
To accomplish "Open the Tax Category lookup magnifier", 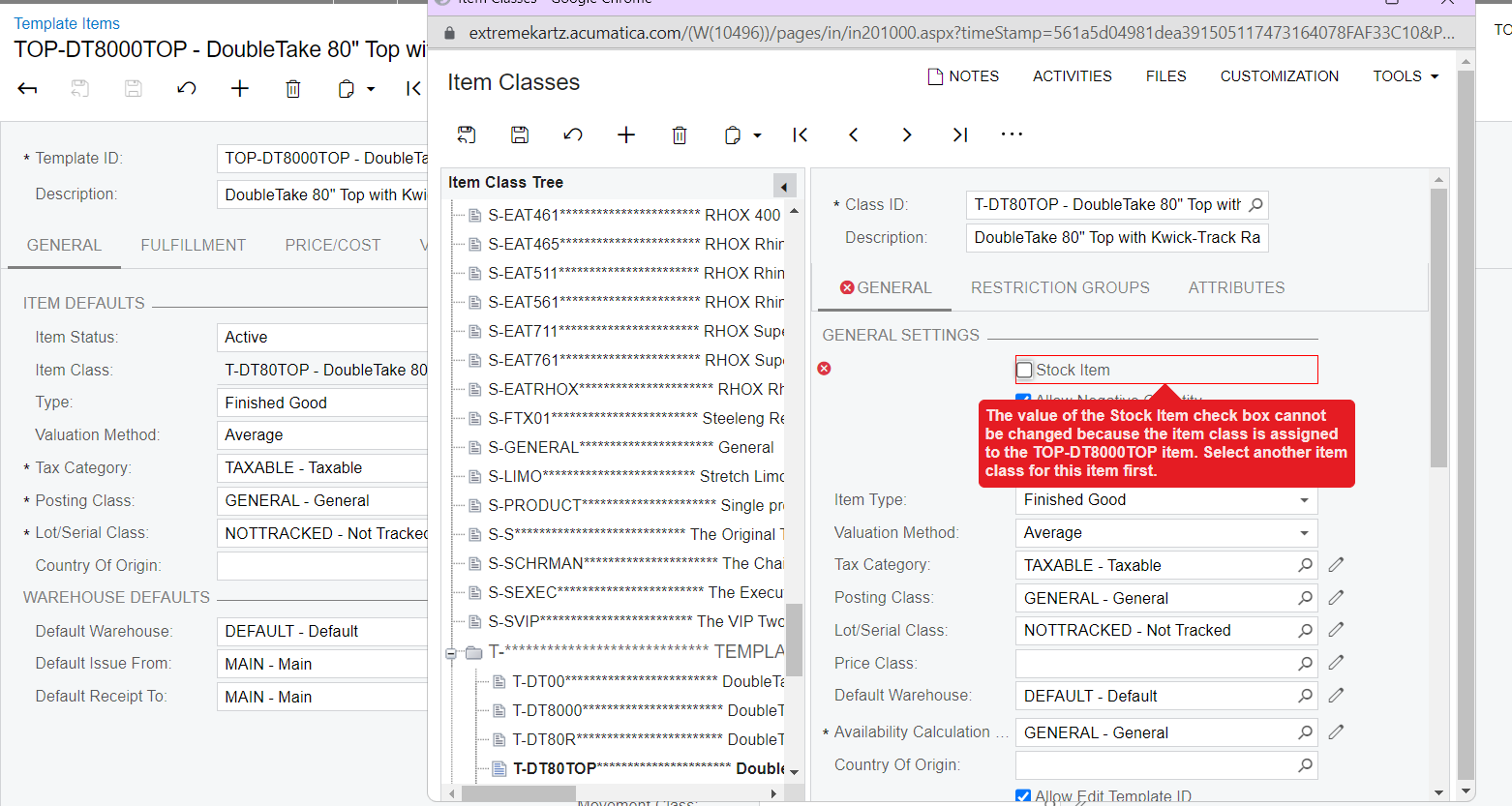I will point(1305,565).
